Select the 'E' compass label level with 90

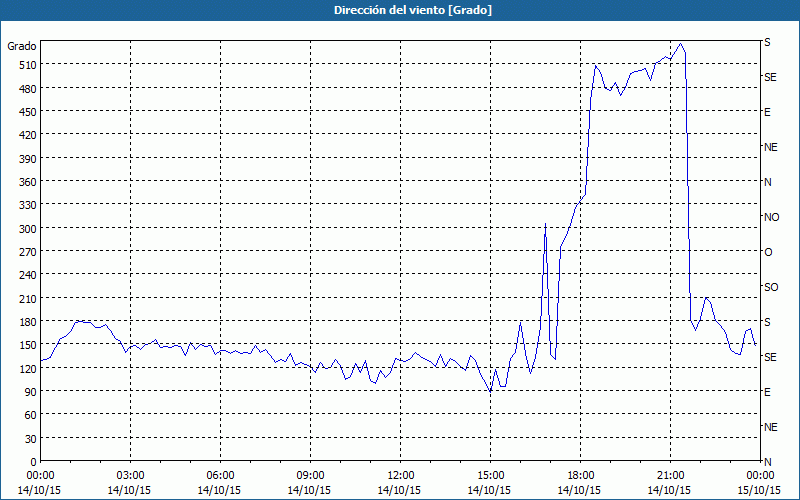[767, 392]
